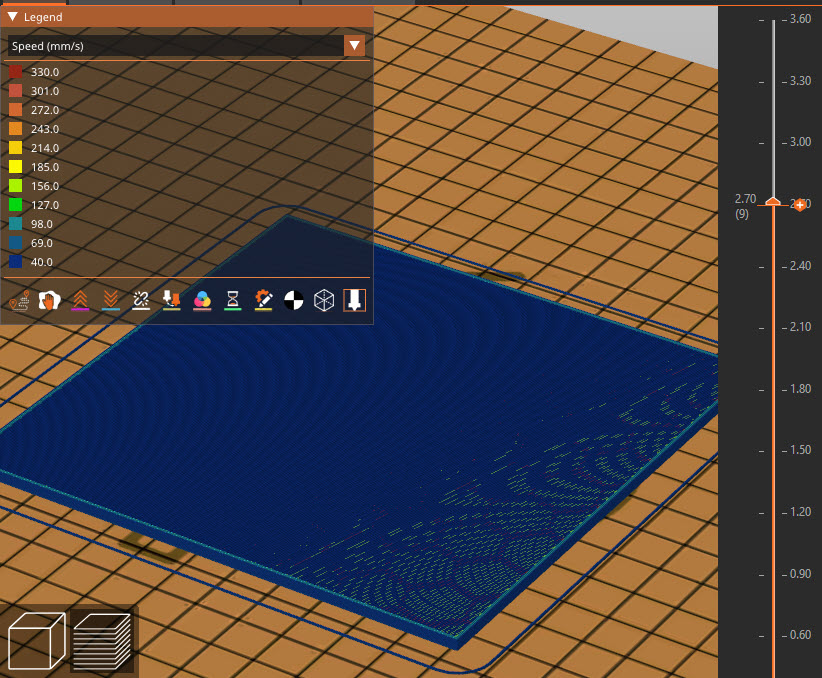Click the 2.40 layer height label
822x678 pixels.
click(800, 266)
